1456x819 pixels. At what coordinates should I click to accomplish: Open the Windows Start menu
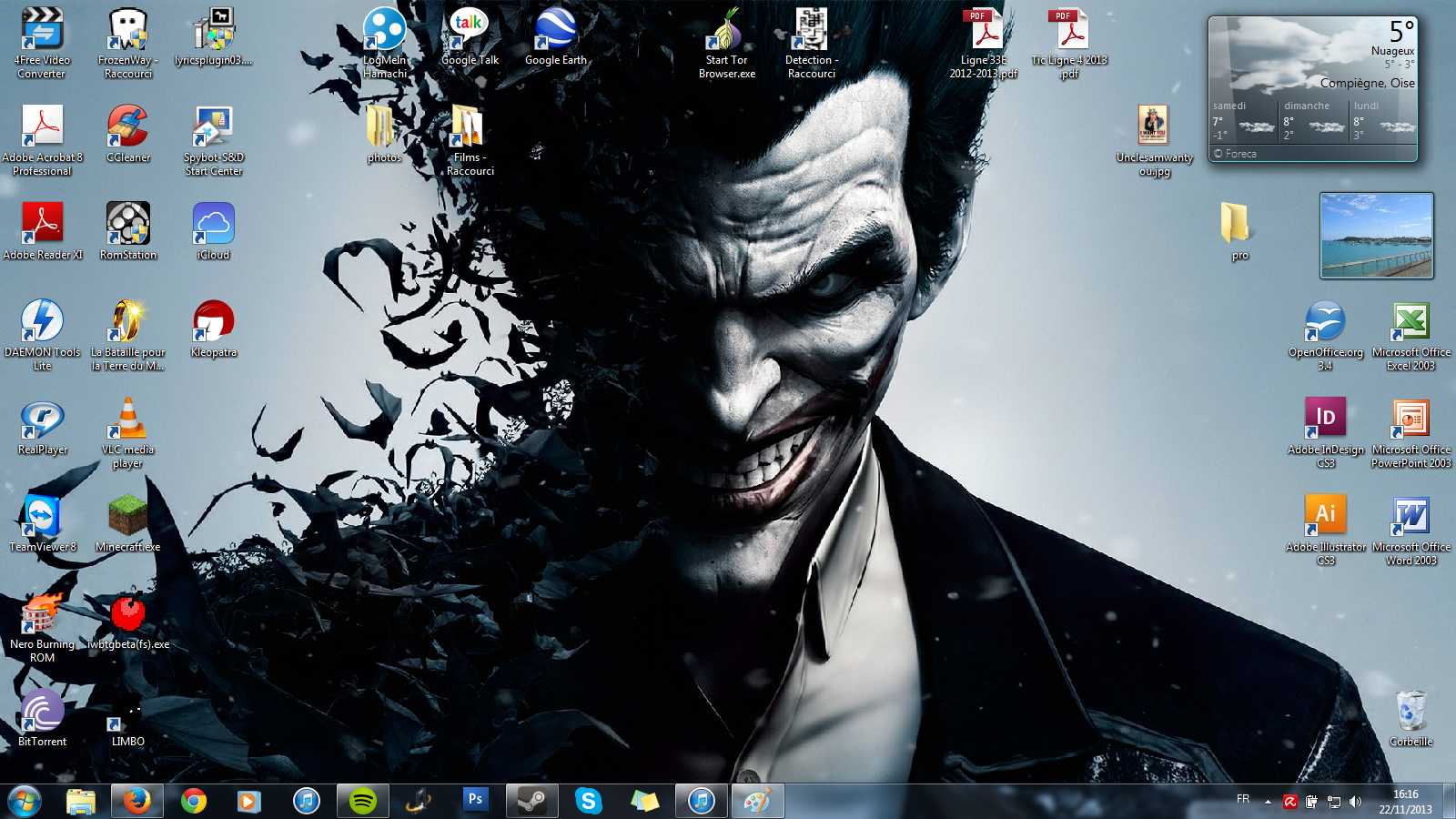[x=25, y=802]
